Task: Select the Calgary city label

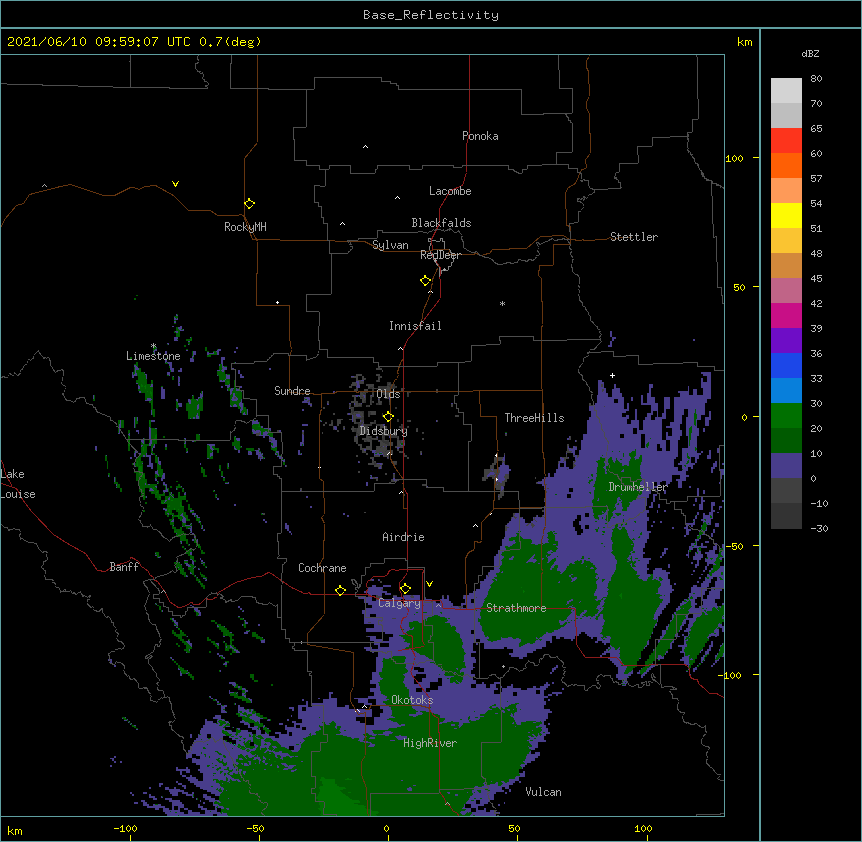Action: (399, 603)
